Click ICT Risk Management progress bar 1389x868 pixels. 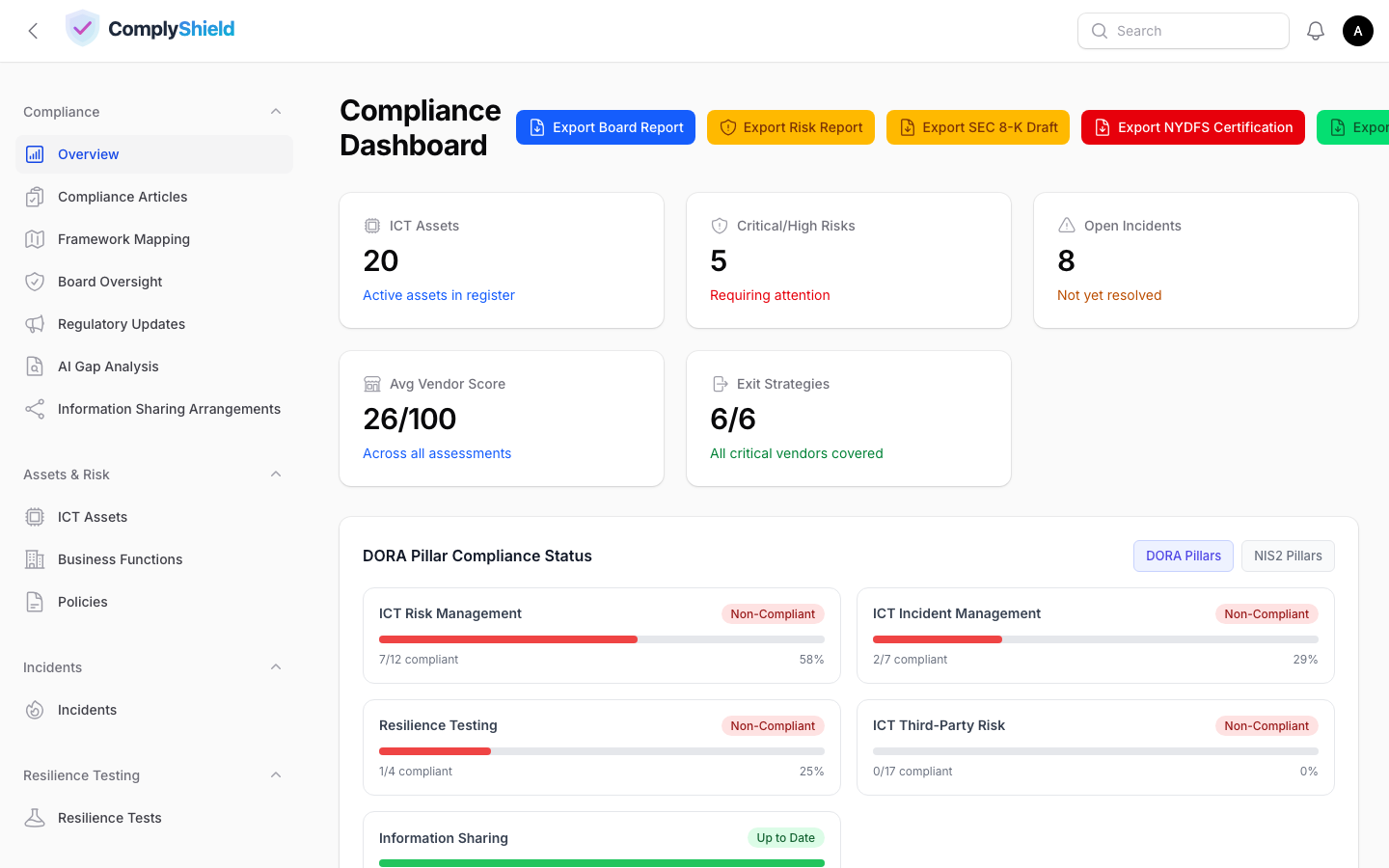[x=602, y=639]
